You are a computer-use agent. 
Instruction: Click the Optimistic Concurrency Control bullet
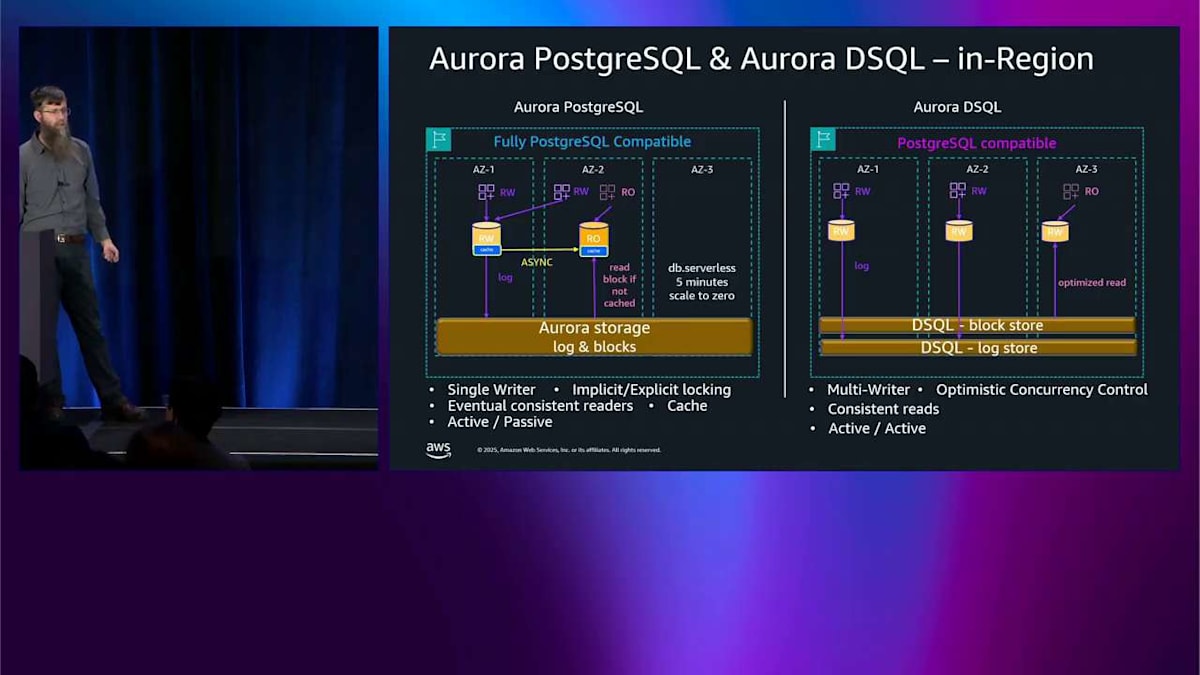click(x=1042, y=390)
